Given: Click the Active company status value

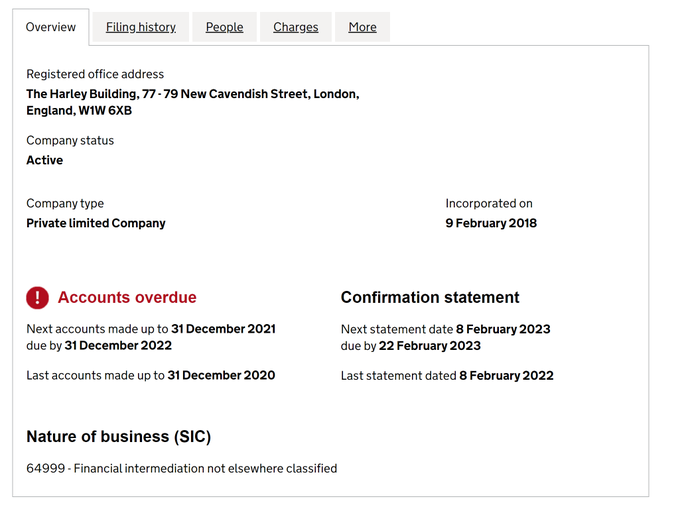Looking at the screenshot, I should point(44,160).
